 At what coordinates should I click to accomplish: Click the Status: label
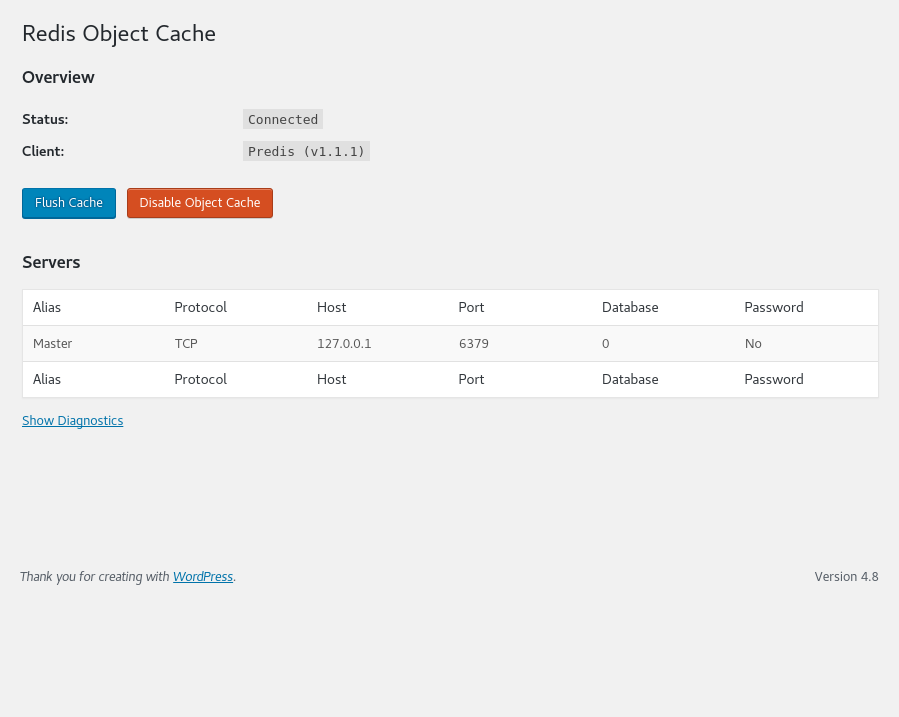(x=45, y=119)
